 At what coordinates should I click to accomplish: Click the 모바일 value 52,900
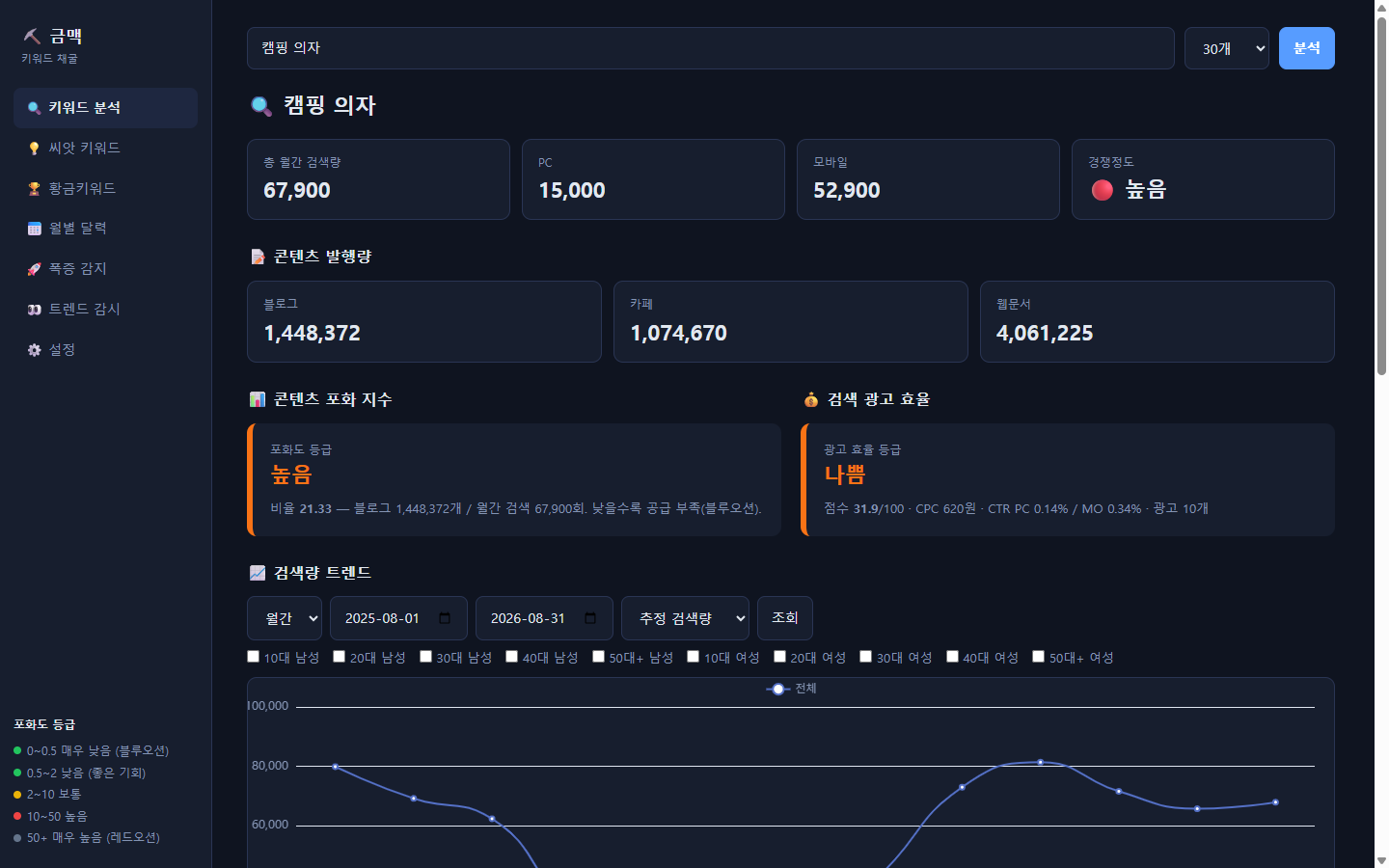coord(847,191)
